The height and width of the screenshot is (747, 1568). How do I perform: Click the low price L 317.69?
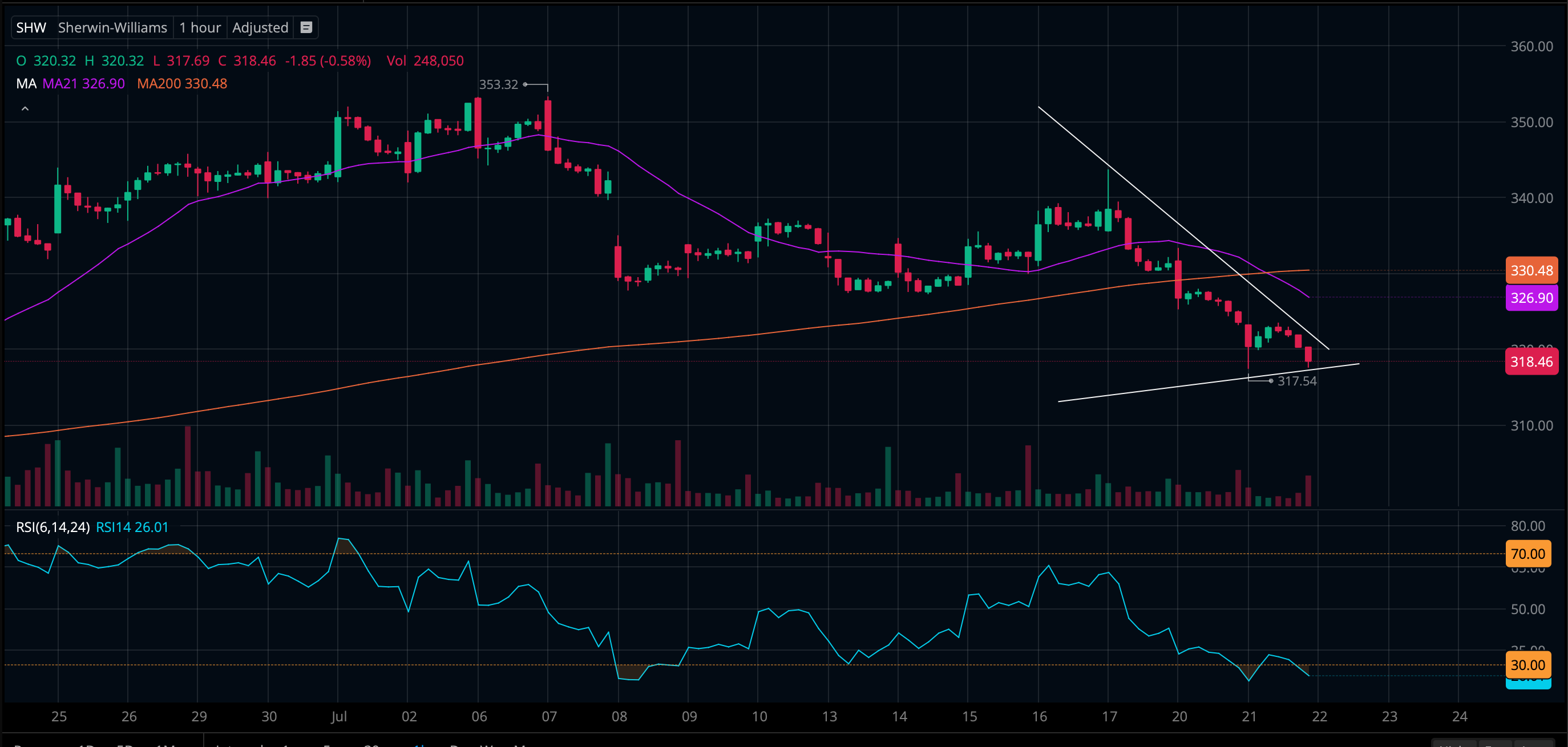(x=181, y=61)
